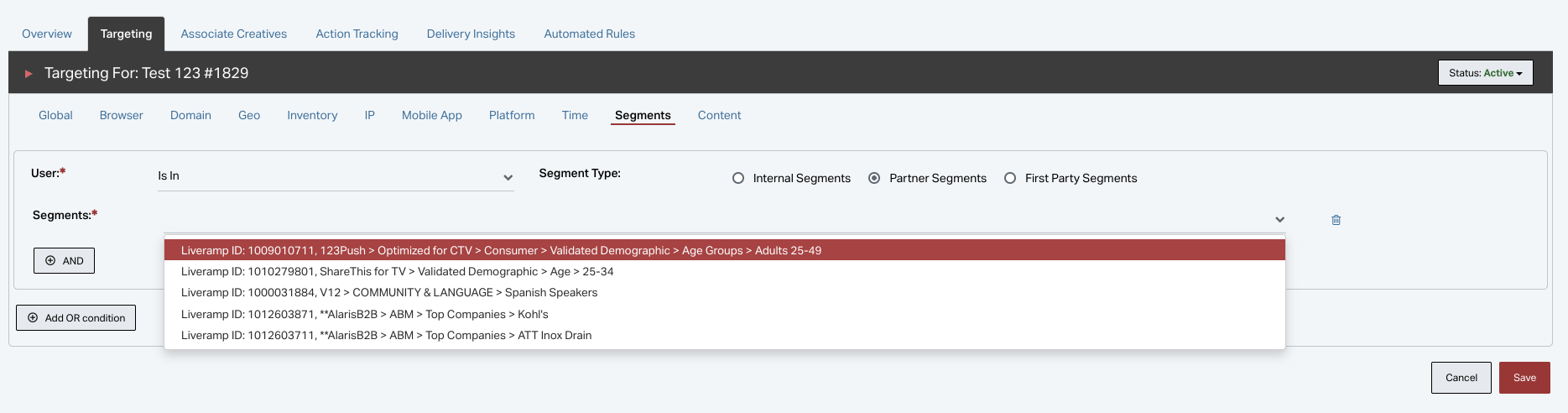Click the plus icon on AND button
1568x413 pixels.
pyautogui.click(x=50, y=261)
